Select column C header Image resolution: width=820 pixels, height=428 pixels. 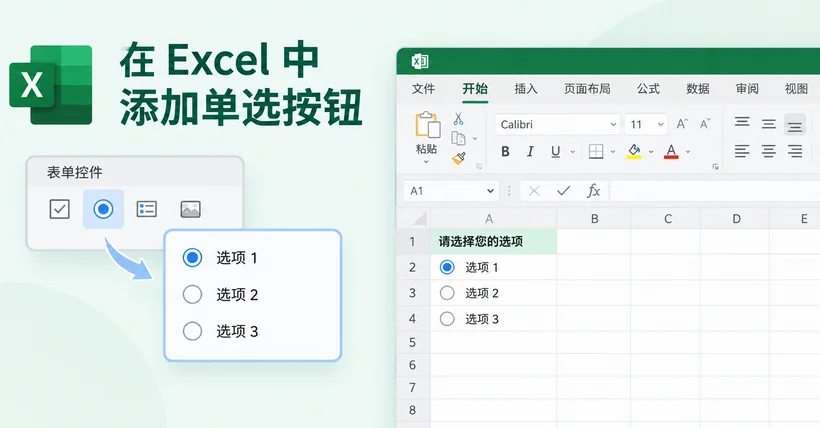pos(667,219)
